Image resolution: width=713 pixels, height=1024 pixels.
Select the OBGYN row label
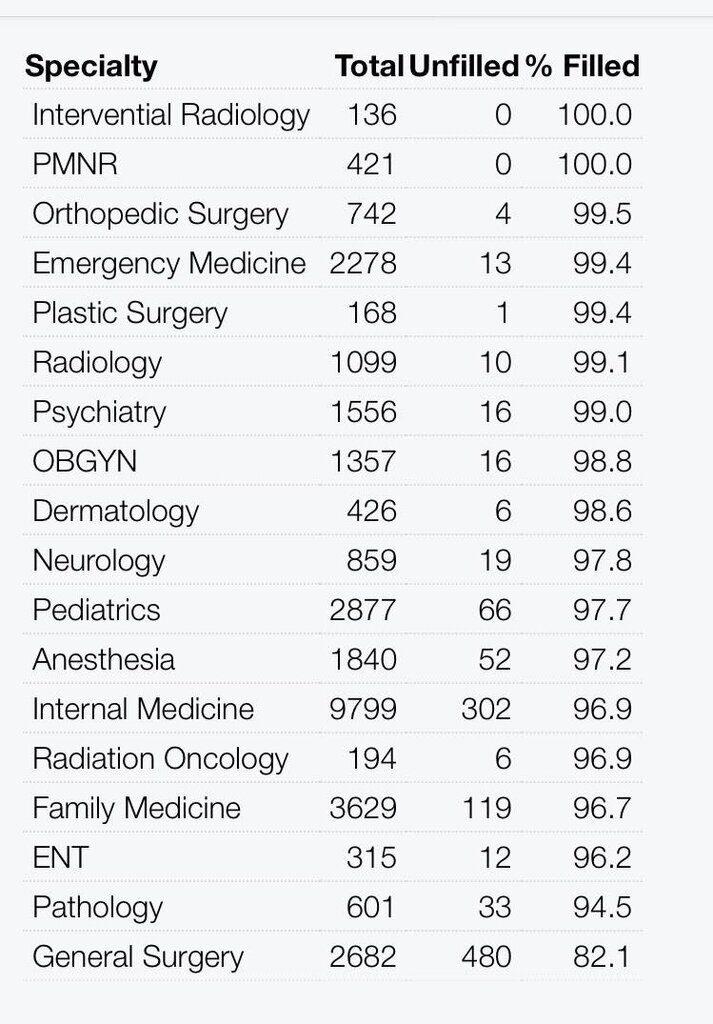[85, 462]
